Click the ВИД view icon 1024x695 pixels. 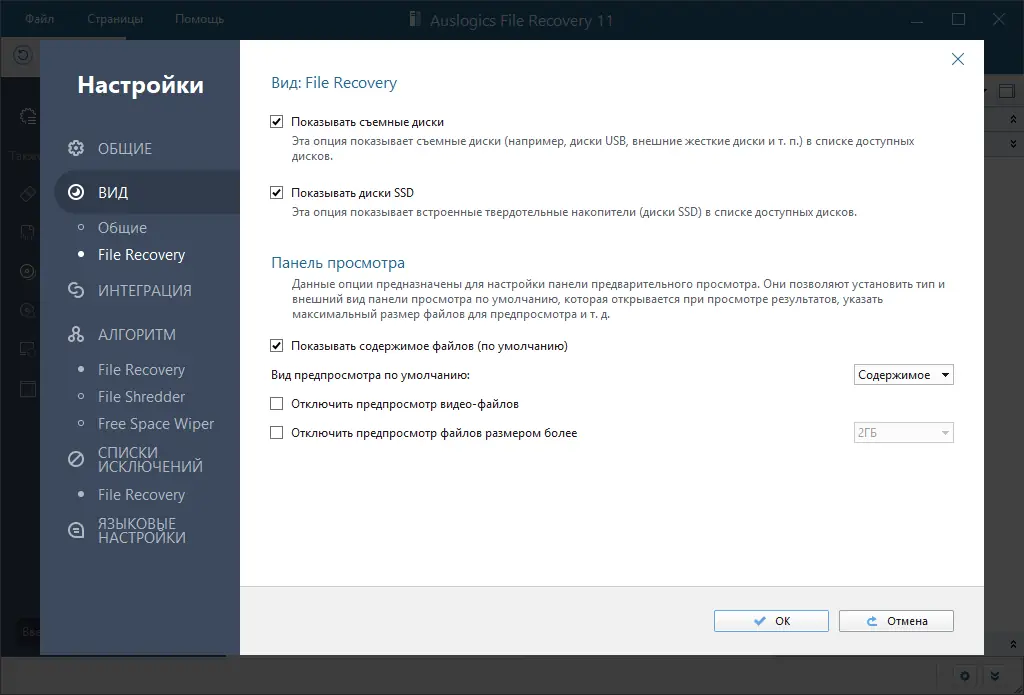(x=76, y=192)
